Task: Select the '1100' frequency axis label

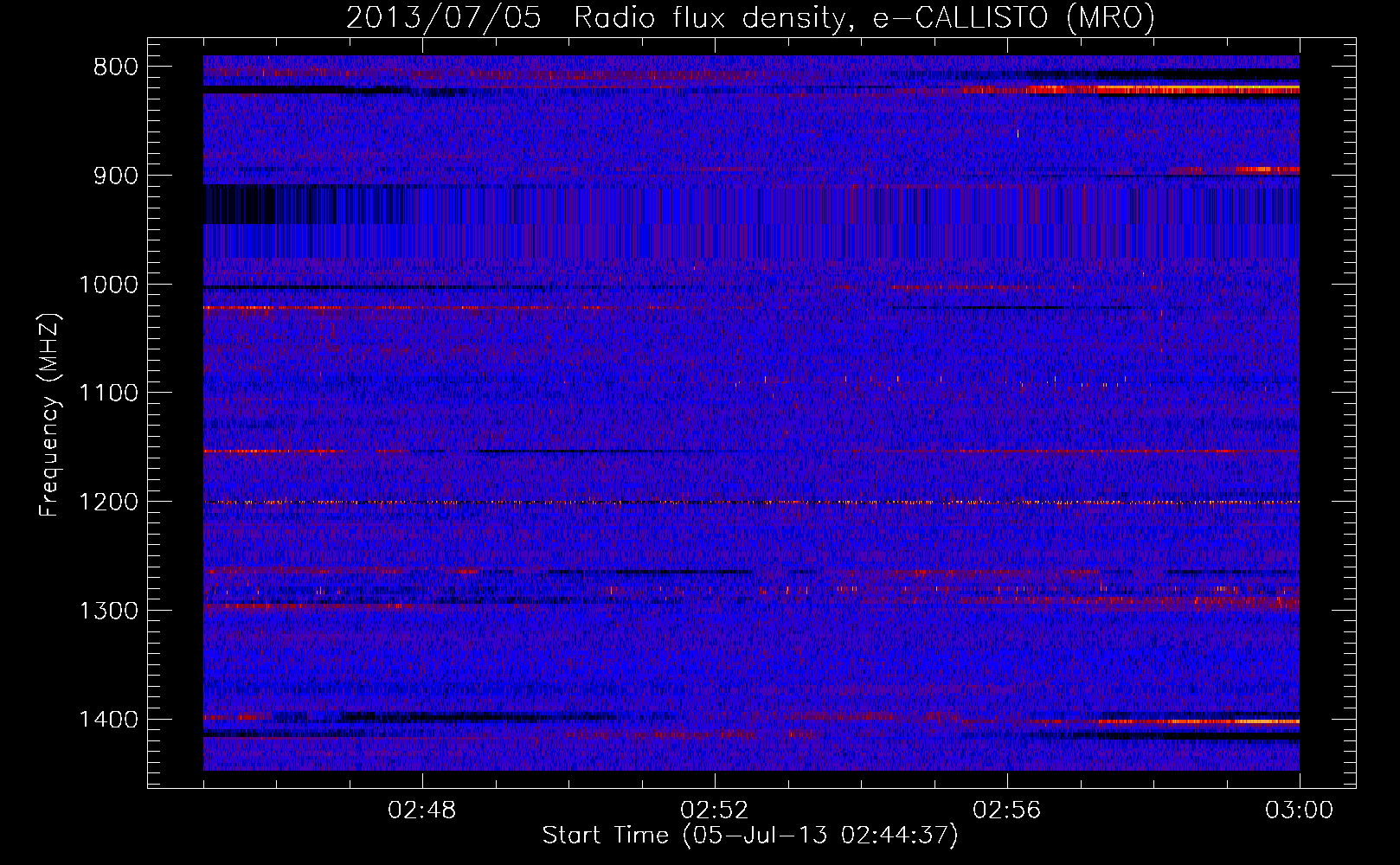Action: (x=108, y=394)
